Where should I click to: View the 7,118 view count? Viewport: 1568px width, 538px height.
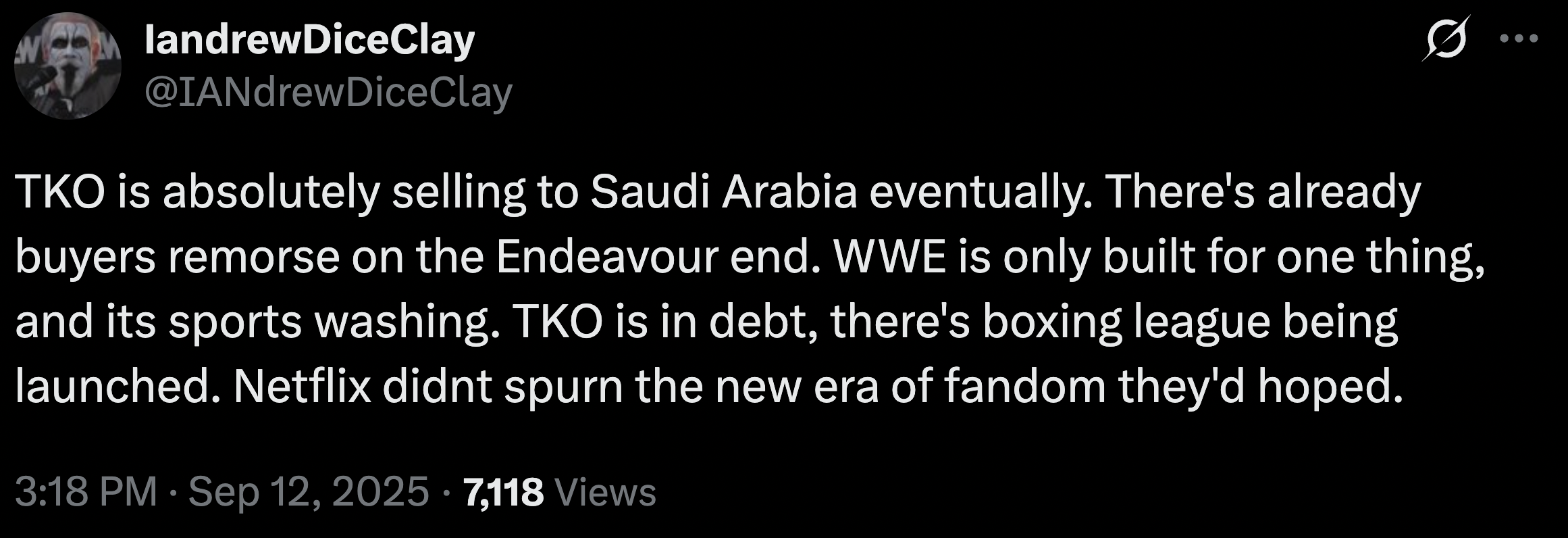tap(502, 492)
